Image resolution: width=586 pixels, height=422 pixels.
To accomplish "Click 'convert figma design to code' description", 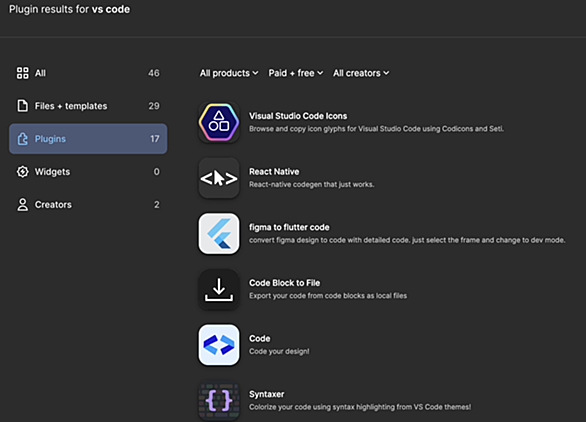I will (407, 240).
